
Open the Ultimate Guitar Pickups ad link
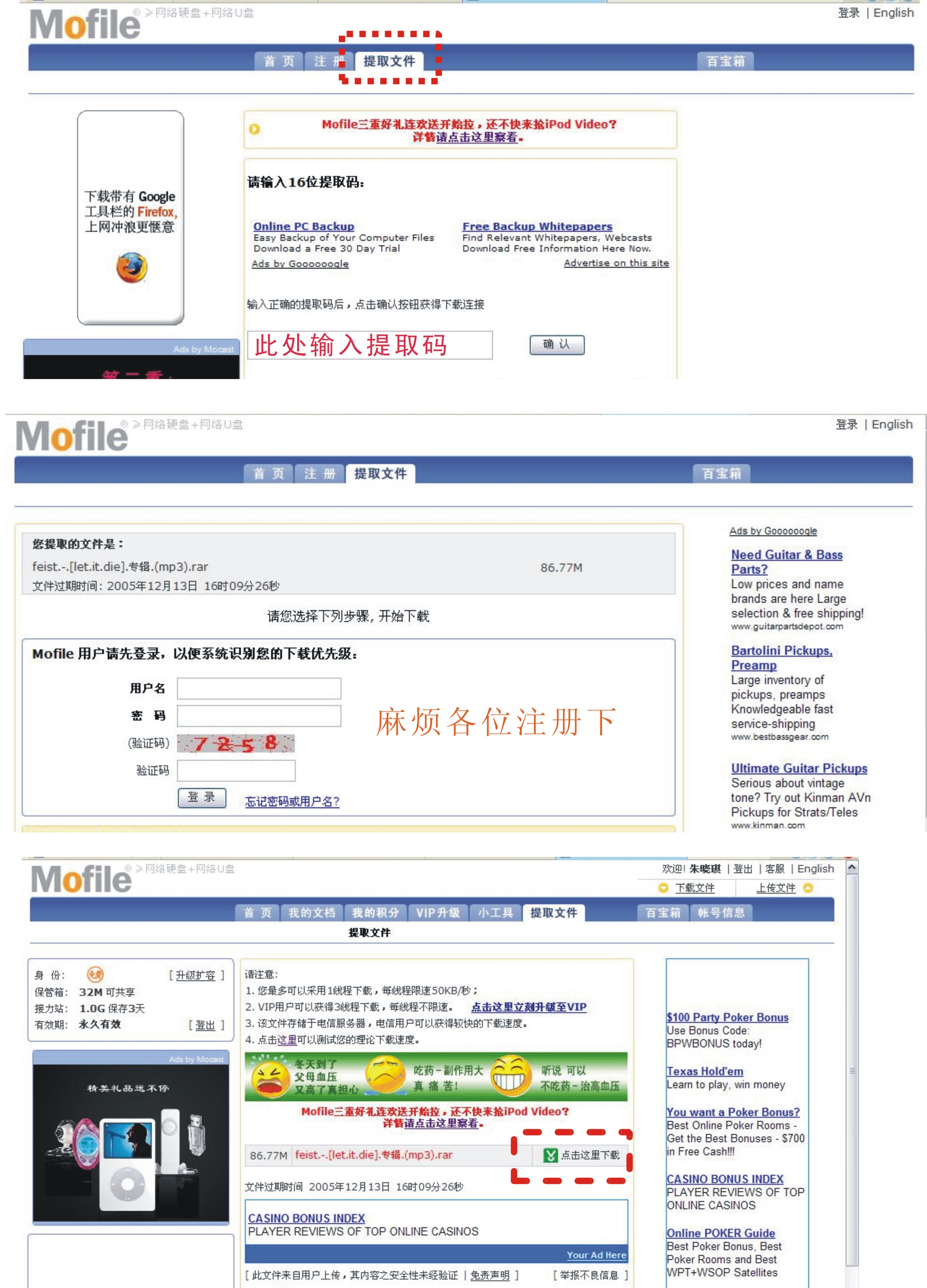click(799, 768)
